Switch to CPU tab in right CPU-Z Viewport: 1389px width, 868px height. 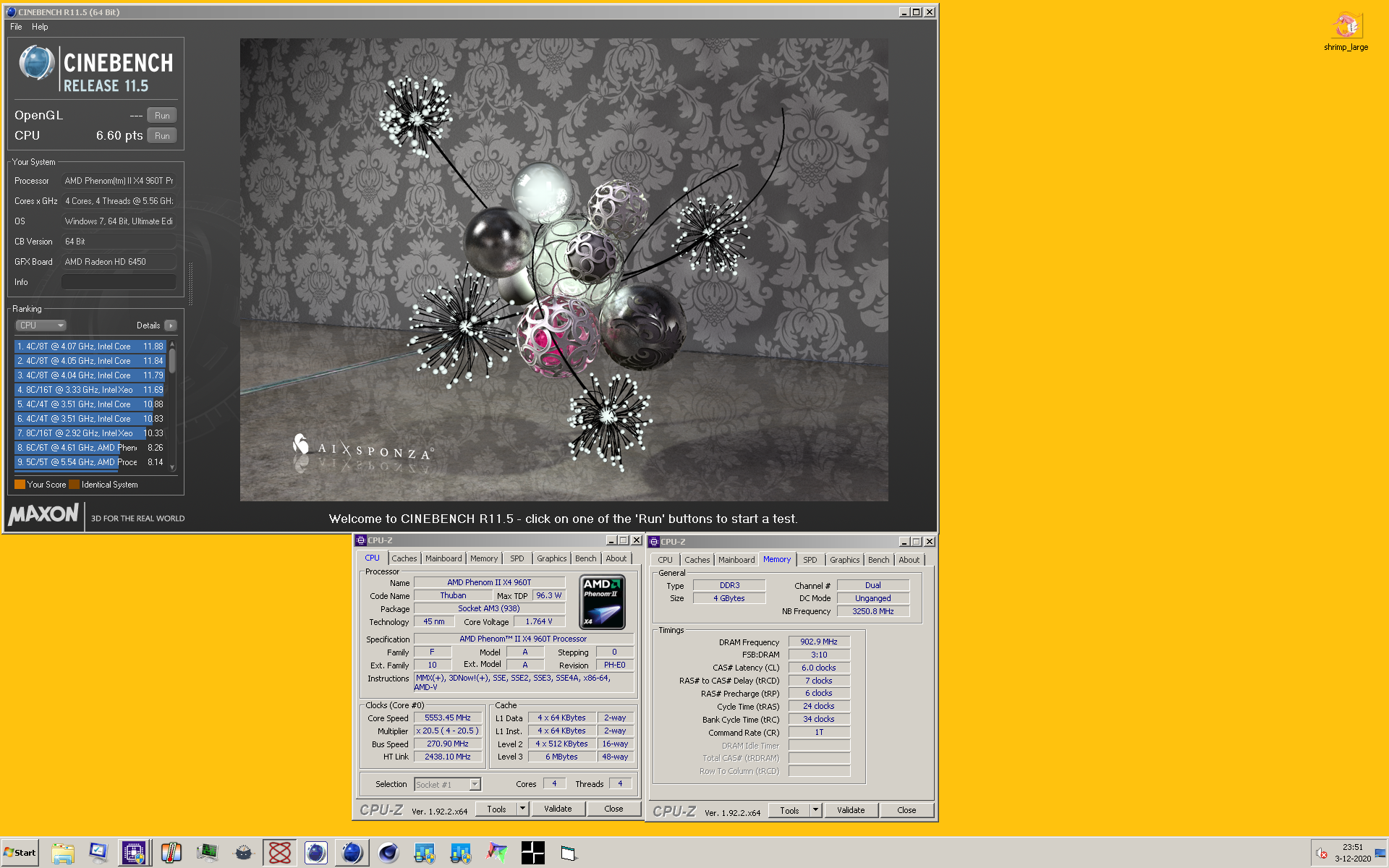(665, 560)
